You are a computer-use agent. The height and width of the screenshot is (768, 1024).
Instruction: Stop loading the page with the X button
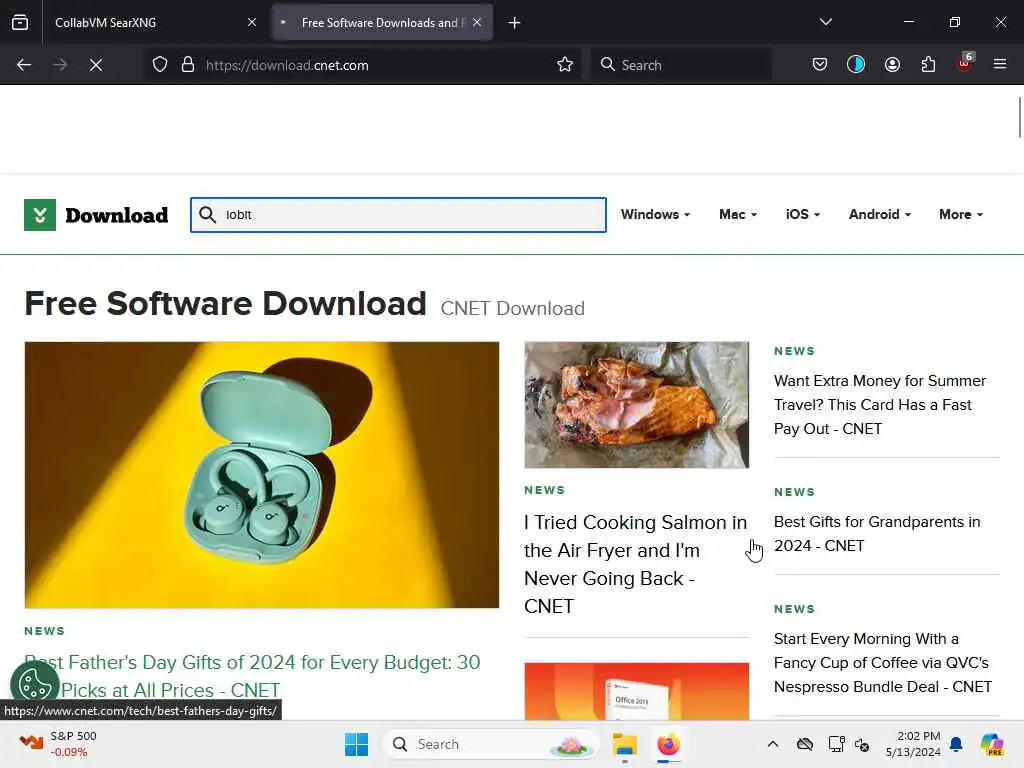pyautogui.click(x=95, y=65)
